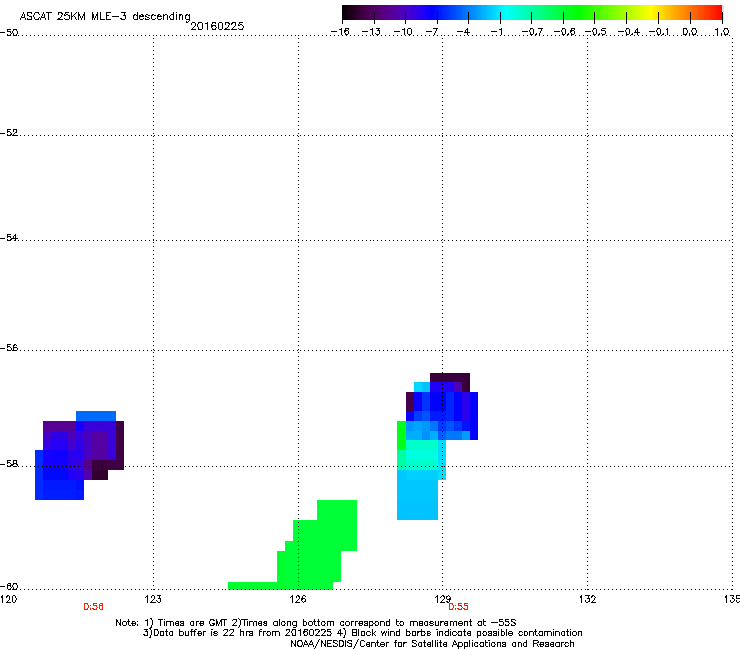The image size is (740, 650).
Task: Click the -7 color bar label
Action: point(431,32)
